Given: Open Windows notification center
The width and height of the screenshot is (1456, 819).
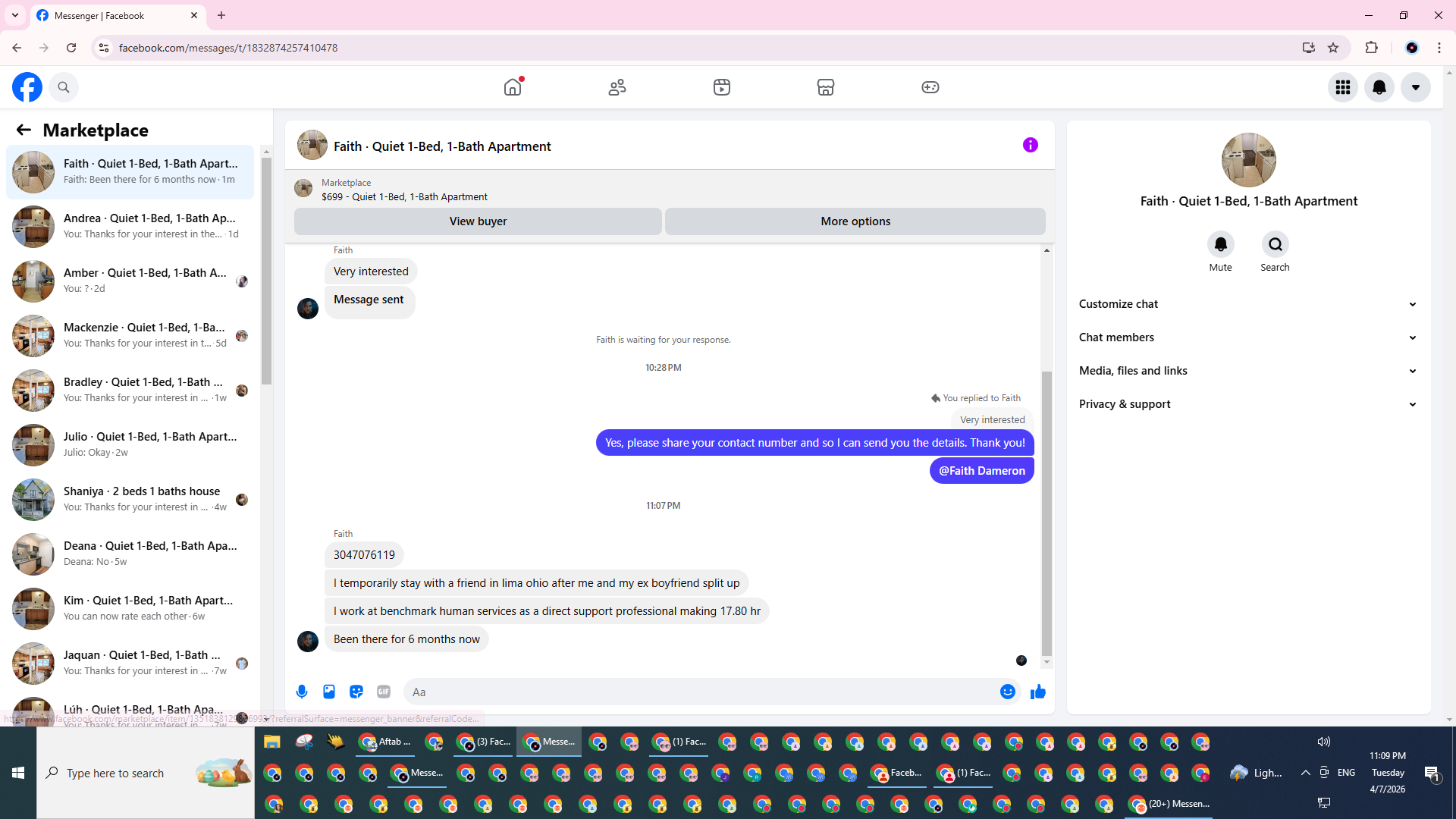Looking at the screenshot, I should (x=1432, y=773).
